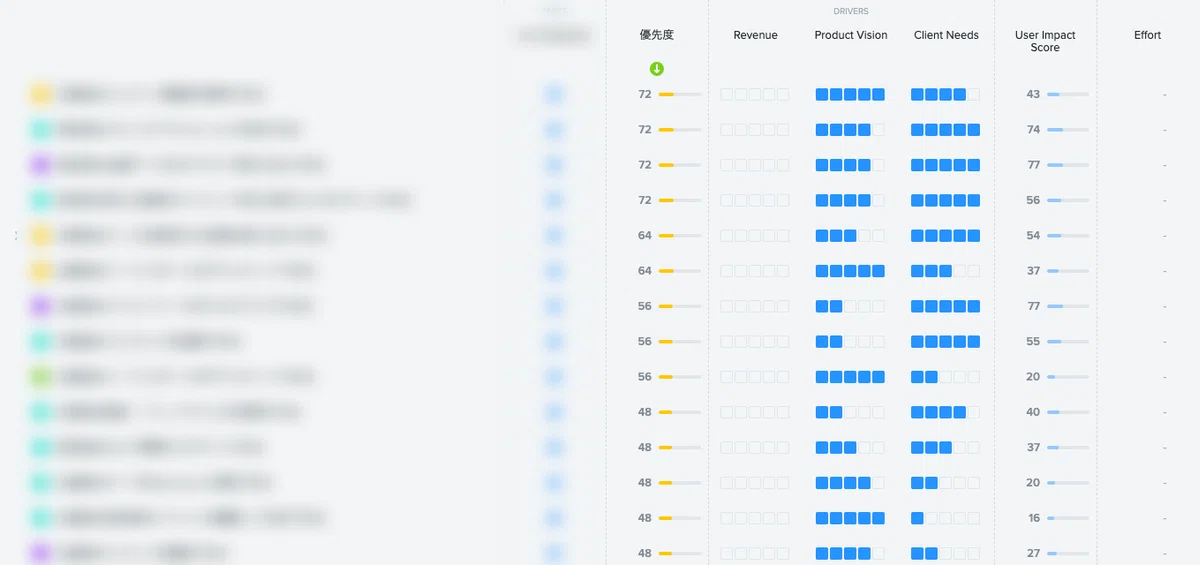Click the user impact value 16
The image size is (1200, 565).
click(x=1033, y=518)
